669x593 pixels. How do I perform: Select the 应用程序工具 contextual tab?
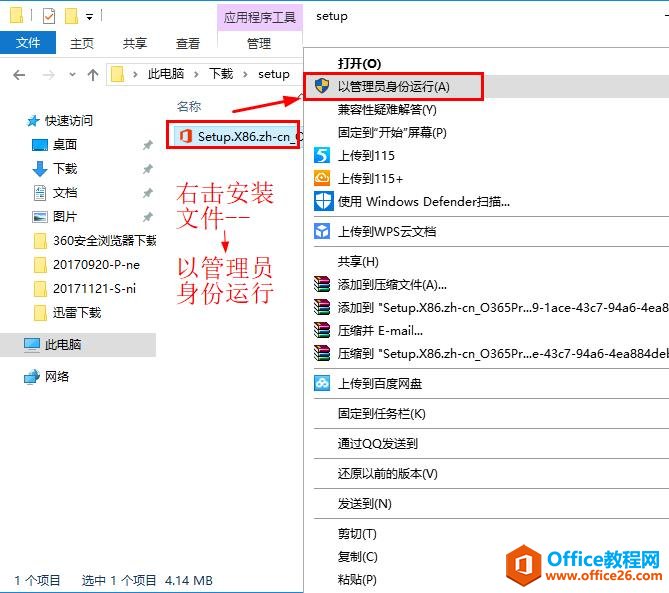tap(260, 17)
